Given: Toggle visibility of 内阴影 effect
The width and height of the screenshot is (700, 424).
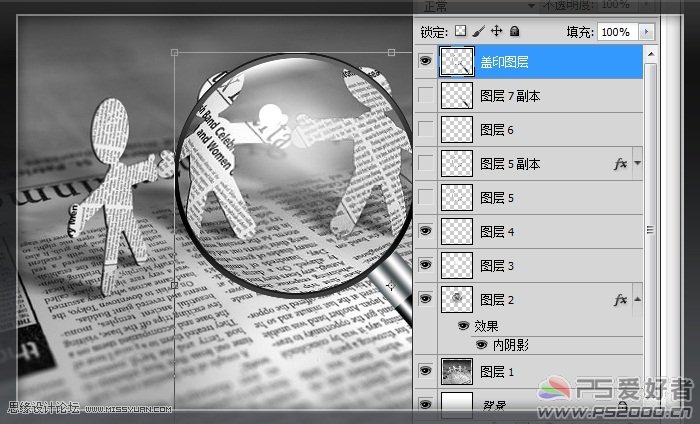Looking at the screenshot, I should (x=481, y=345).
